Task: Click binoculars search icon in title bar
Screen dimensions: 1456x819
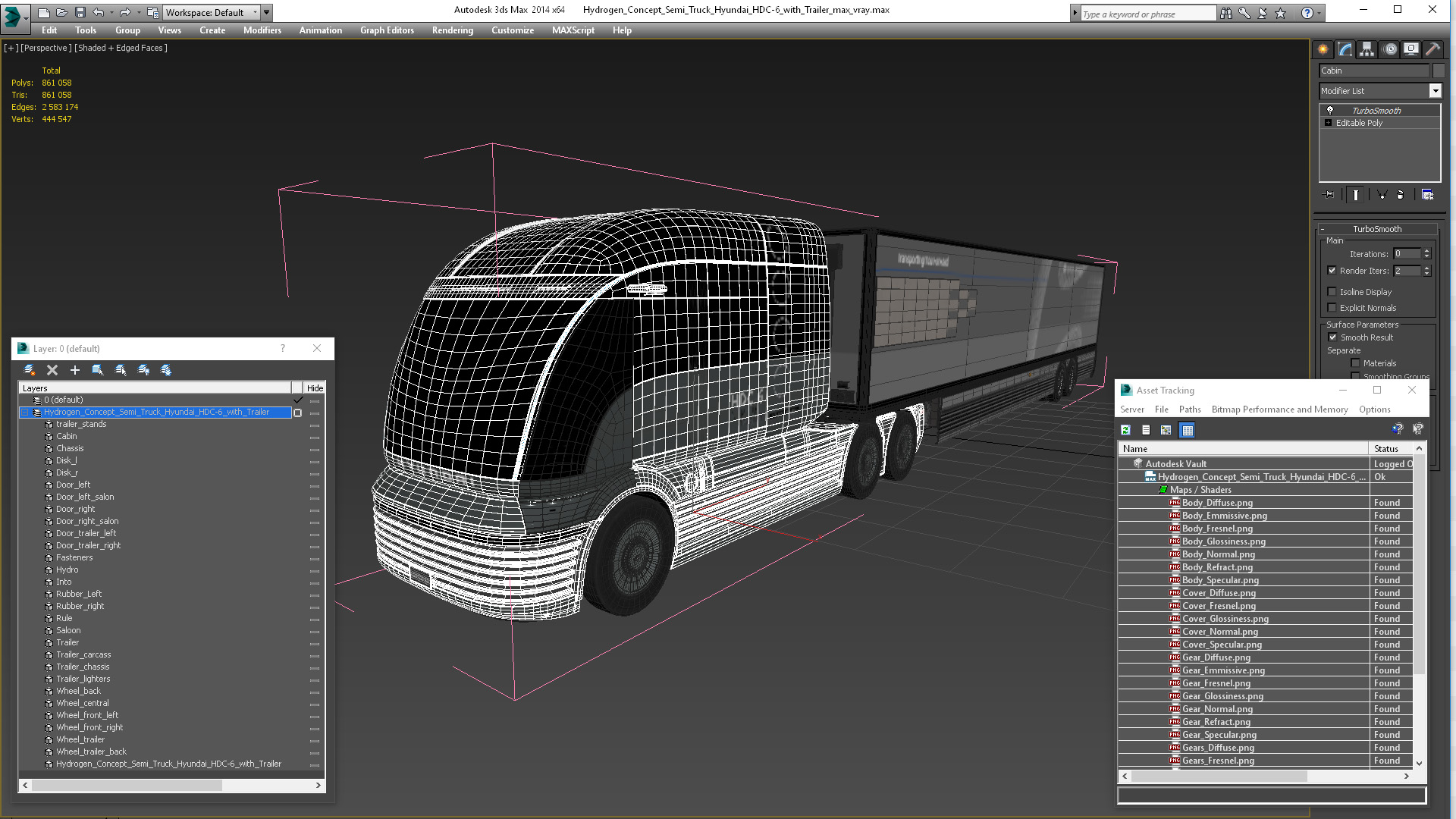Action: (x=1226, y=13)
